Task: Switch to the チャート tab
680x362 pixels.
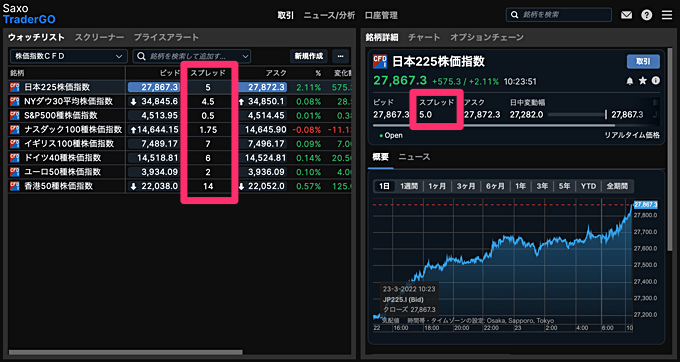Action: (x=424, y=37)
